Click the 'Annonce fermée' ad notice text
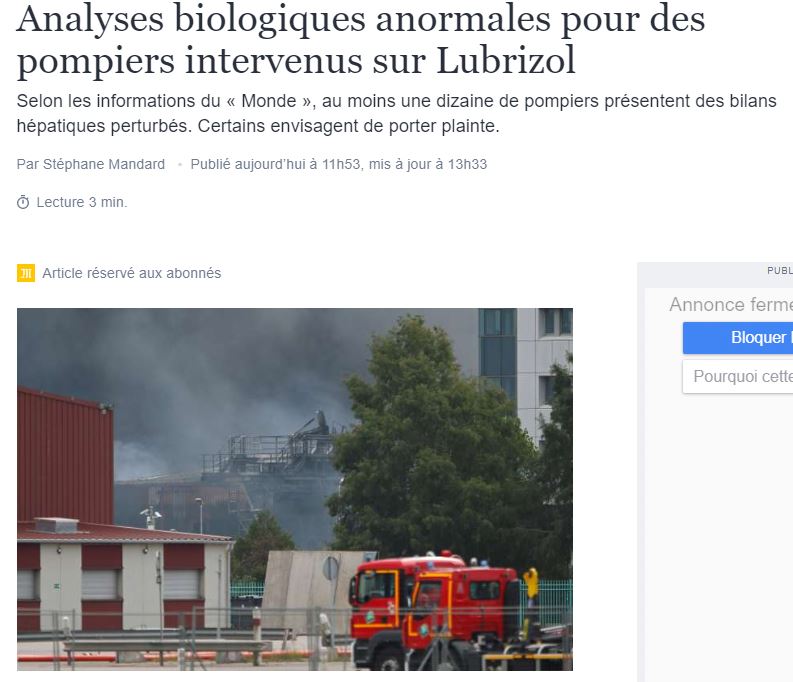 (731, 304)
